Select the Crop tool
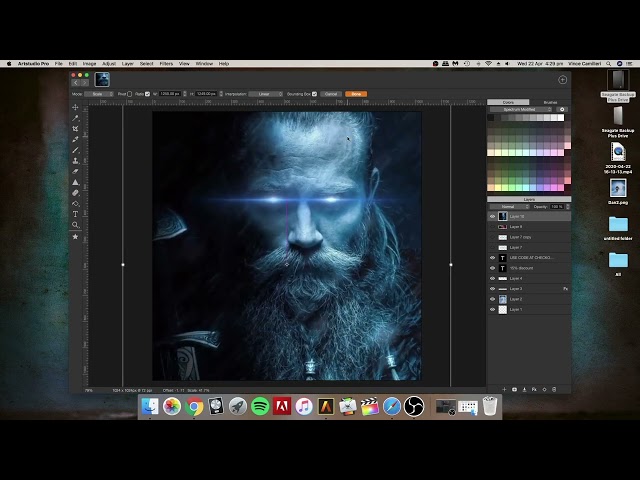The height and width of the screenshot is (480, 640). (x=76, y=129)
